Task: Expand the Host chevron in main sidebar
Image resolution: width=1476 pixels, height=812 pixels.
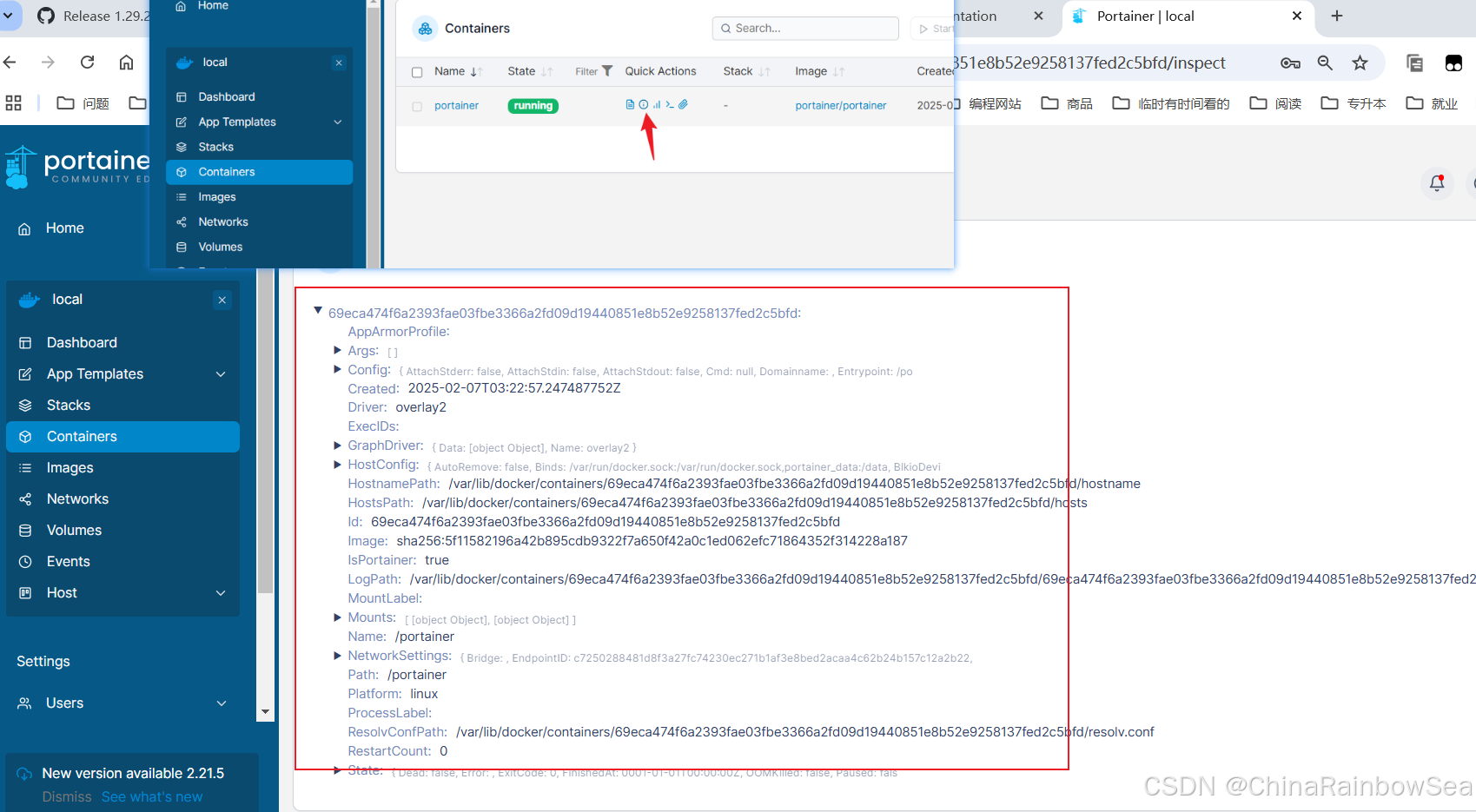Action: (221, 593)
